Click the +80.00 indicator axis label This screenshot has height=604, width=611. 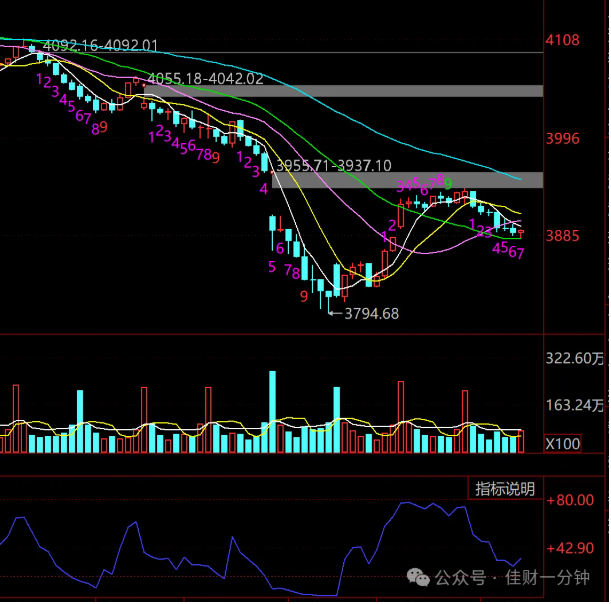[570, 500]
